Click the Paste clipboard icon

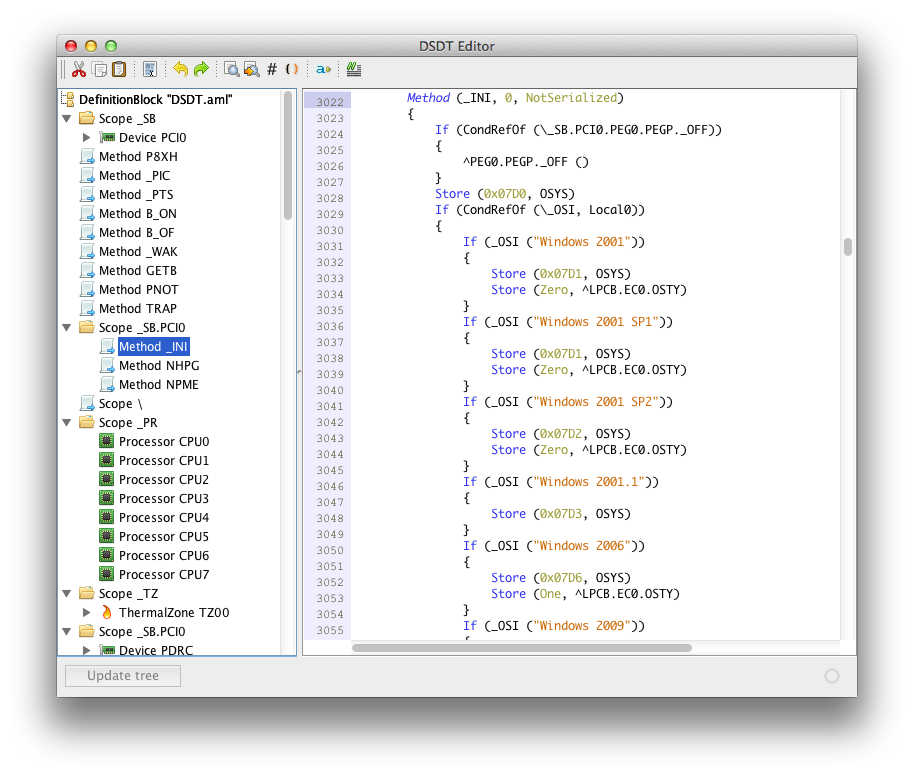coord(119,69)
